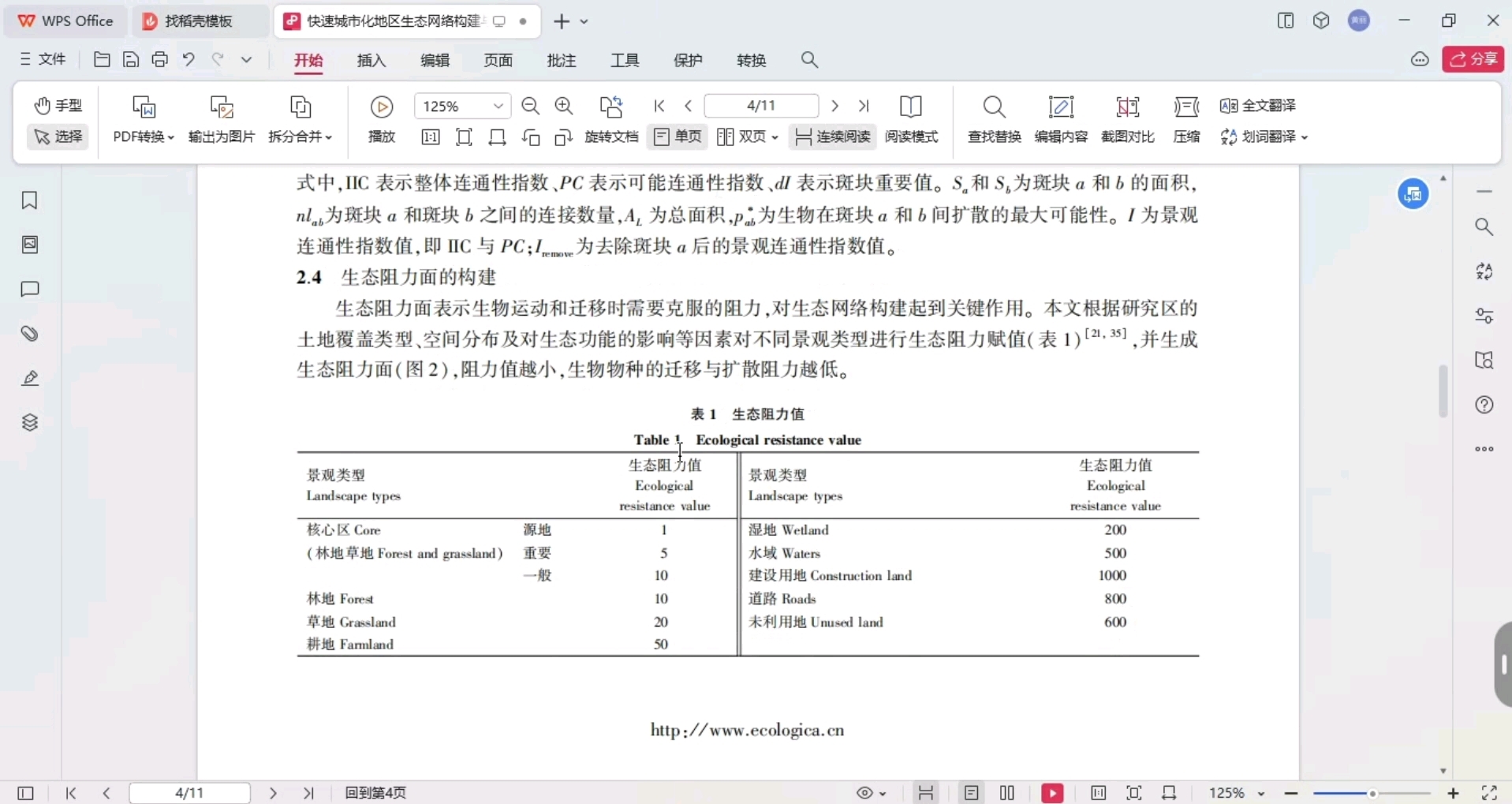Click 全文翻译 full text translation
The width and height of the screenshot is (1512, 804).
tap(1258, 106)
